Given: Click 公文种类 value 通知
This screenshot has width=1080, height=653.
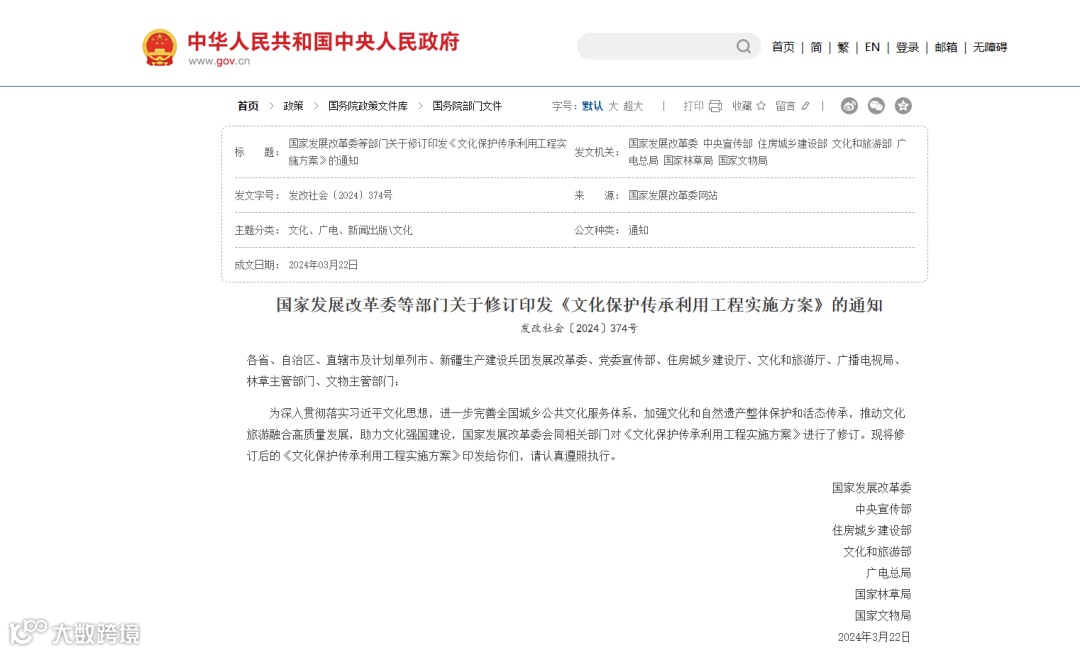Looking at the screenshot, I should click(638, 230).
